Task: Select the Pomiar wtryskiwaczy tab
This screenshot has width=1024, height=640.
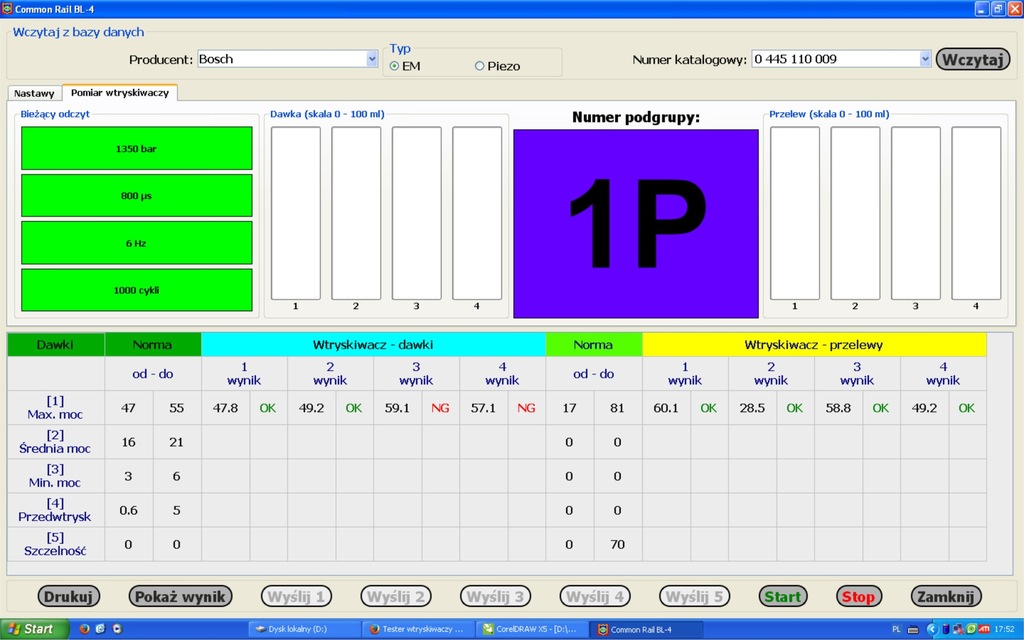Action: 119,92
